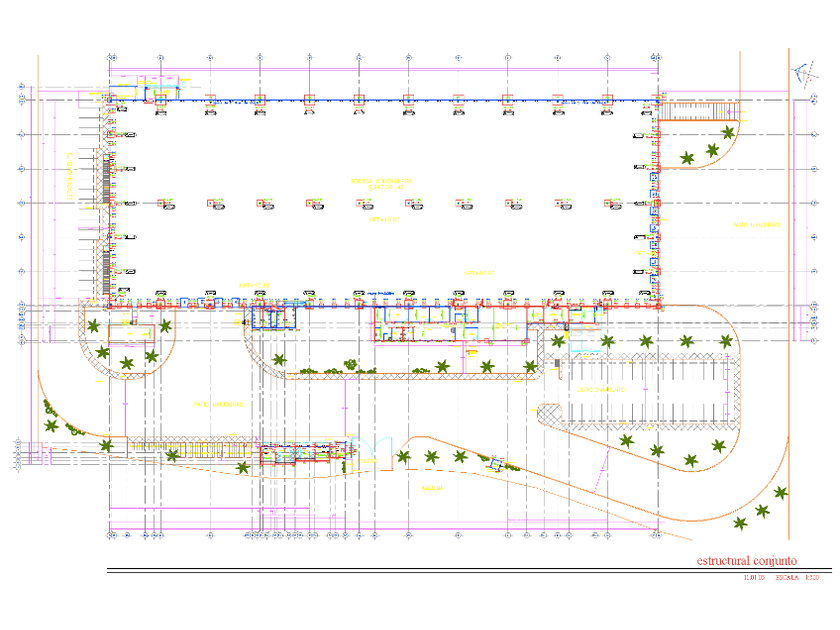Click the AVENIDA street label
The width and height of the screenshot is (840, 630).
[x=432, y=488]
